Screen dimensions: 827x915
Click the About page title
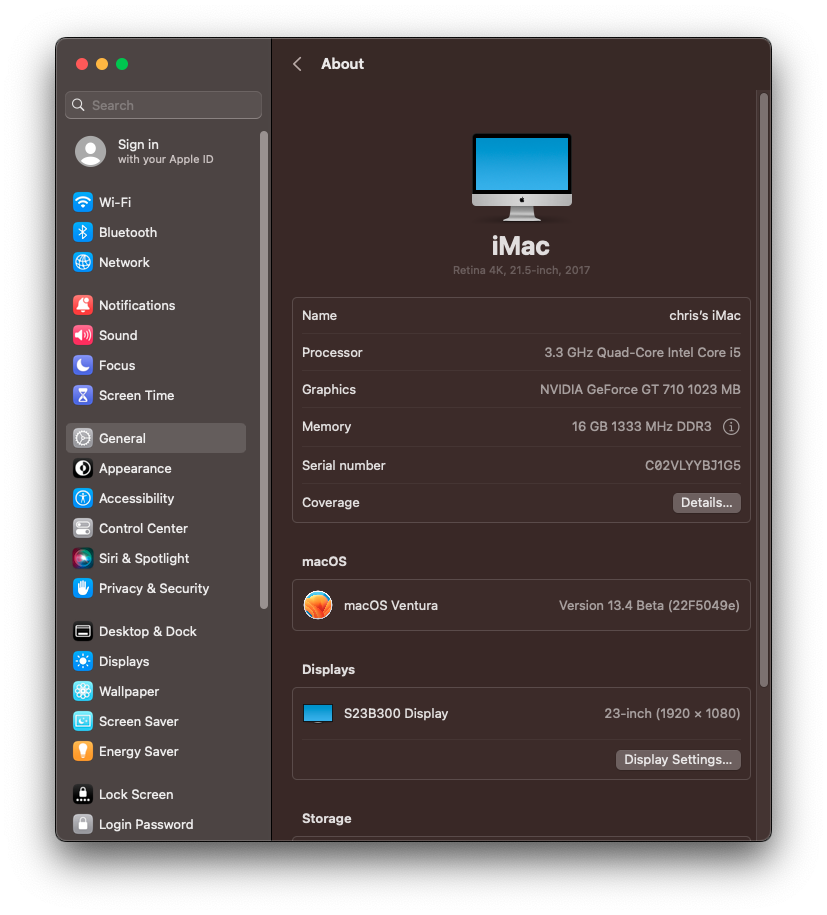pyautogui.click(x=342, y=64)
